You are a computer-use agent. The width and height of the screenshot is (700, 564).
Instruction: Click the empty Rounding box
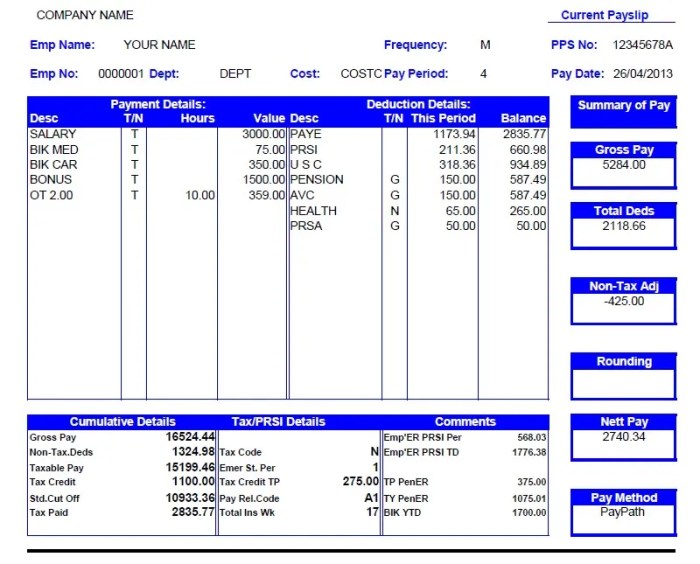point(623,383)
